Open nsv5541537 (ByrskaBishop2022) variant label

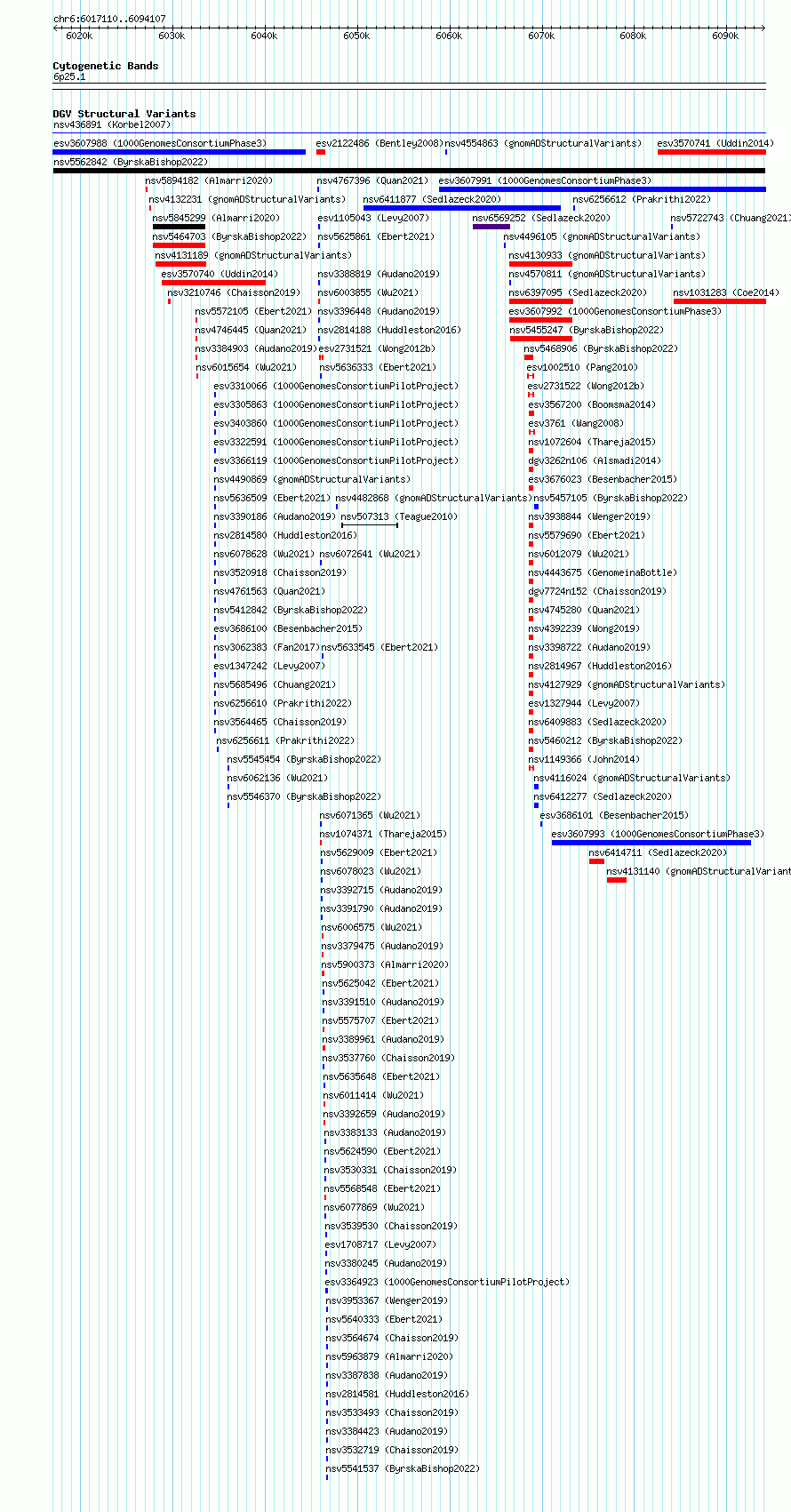(403, 1468)
